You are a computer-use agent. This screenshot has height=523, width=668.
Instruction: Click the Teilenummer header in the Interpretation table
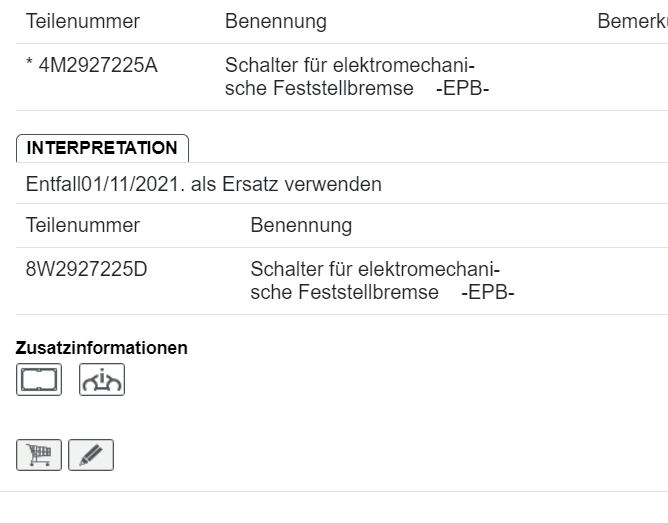pyautogui.click(x=83, y=225)
